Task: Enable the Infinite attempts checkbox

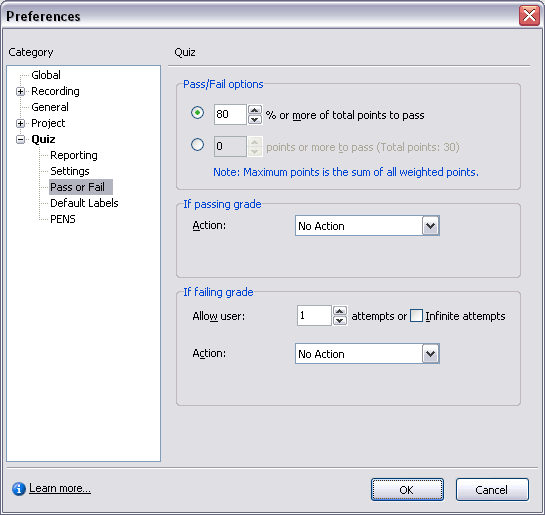Action: 416,316
